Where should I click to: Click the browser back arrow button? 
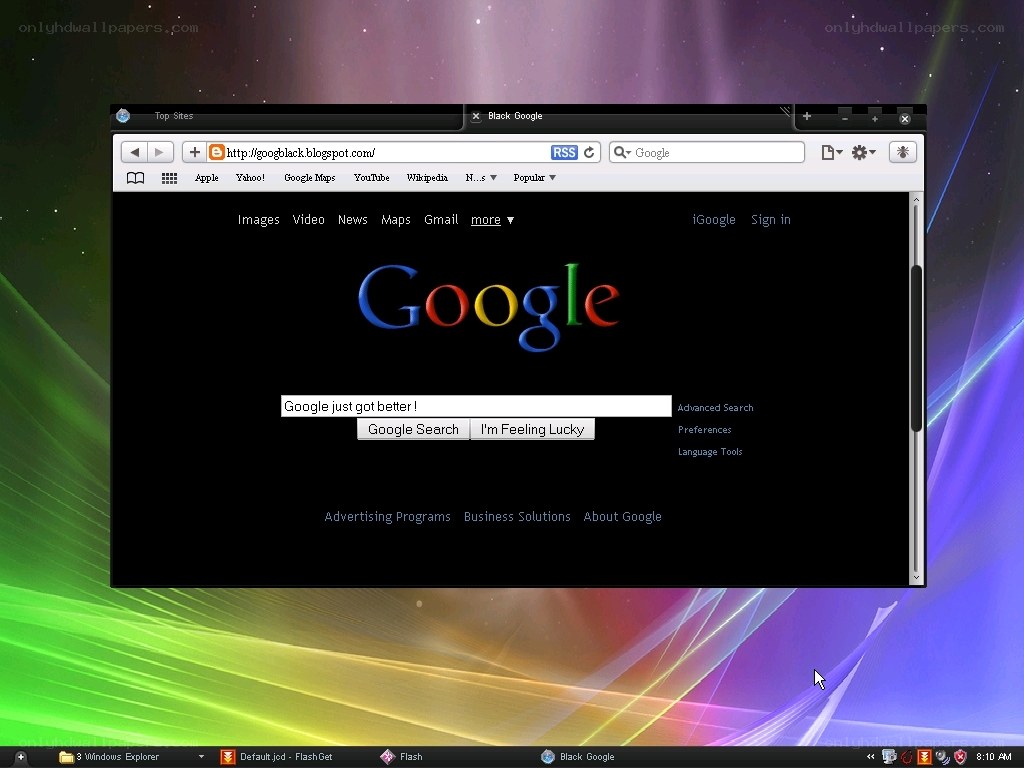click(135, 152)
